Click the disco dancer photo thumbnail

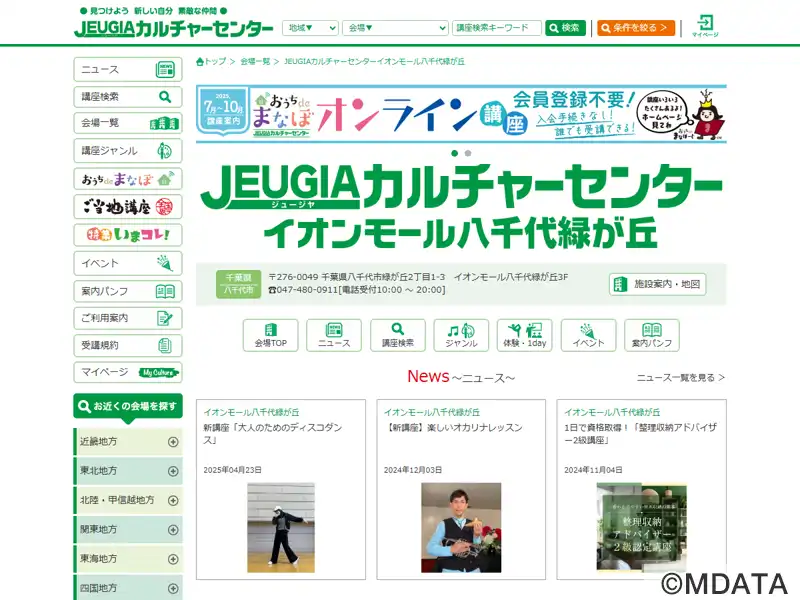[281, 528]
